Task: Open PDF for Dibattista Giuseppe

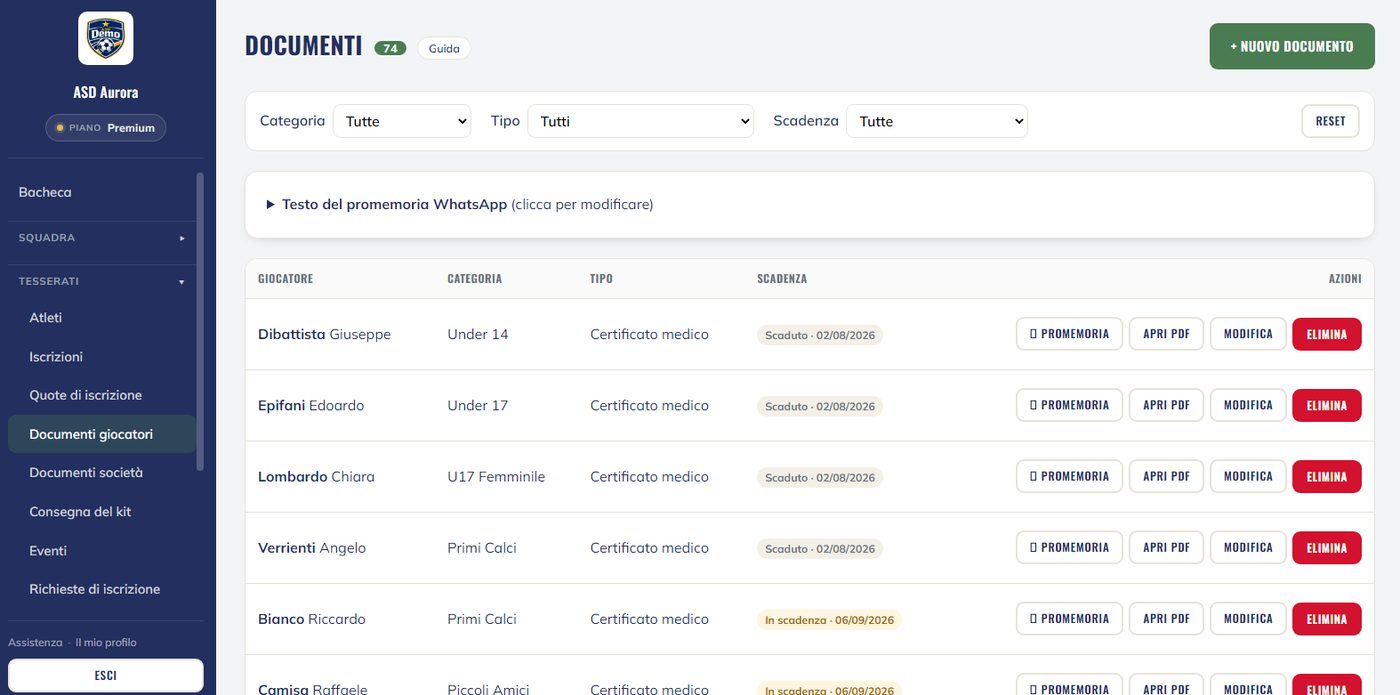Action: click(x=1166, y=334)
